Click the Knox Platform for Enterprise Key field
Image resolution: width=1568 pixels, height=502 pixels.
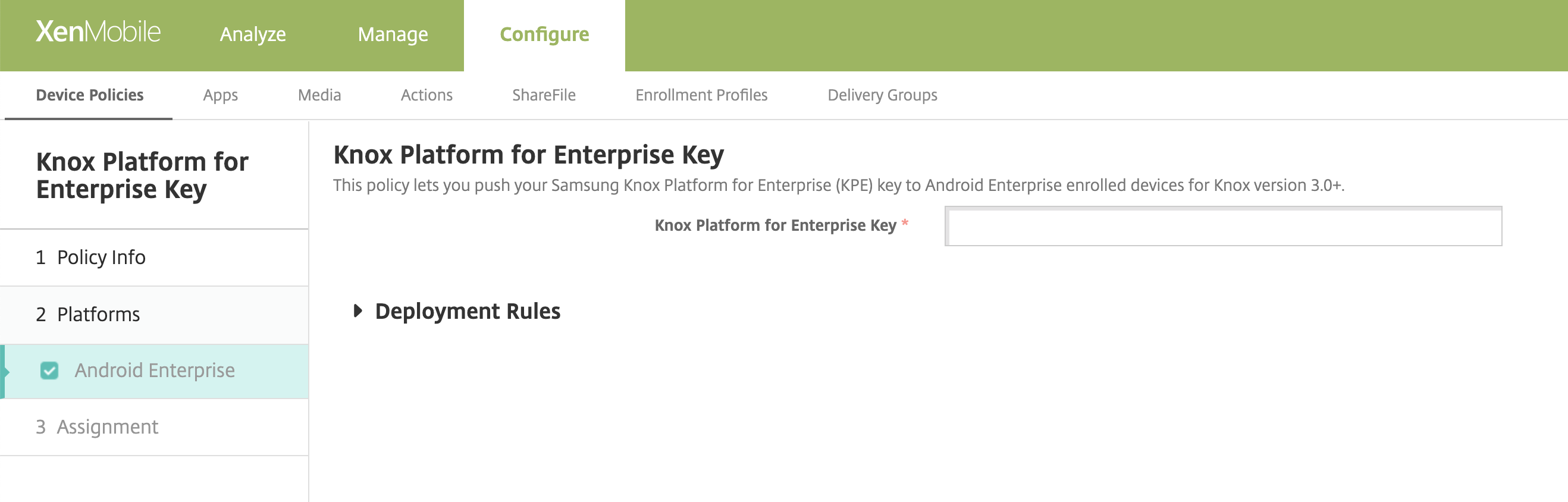click(x=1223, y=227)
